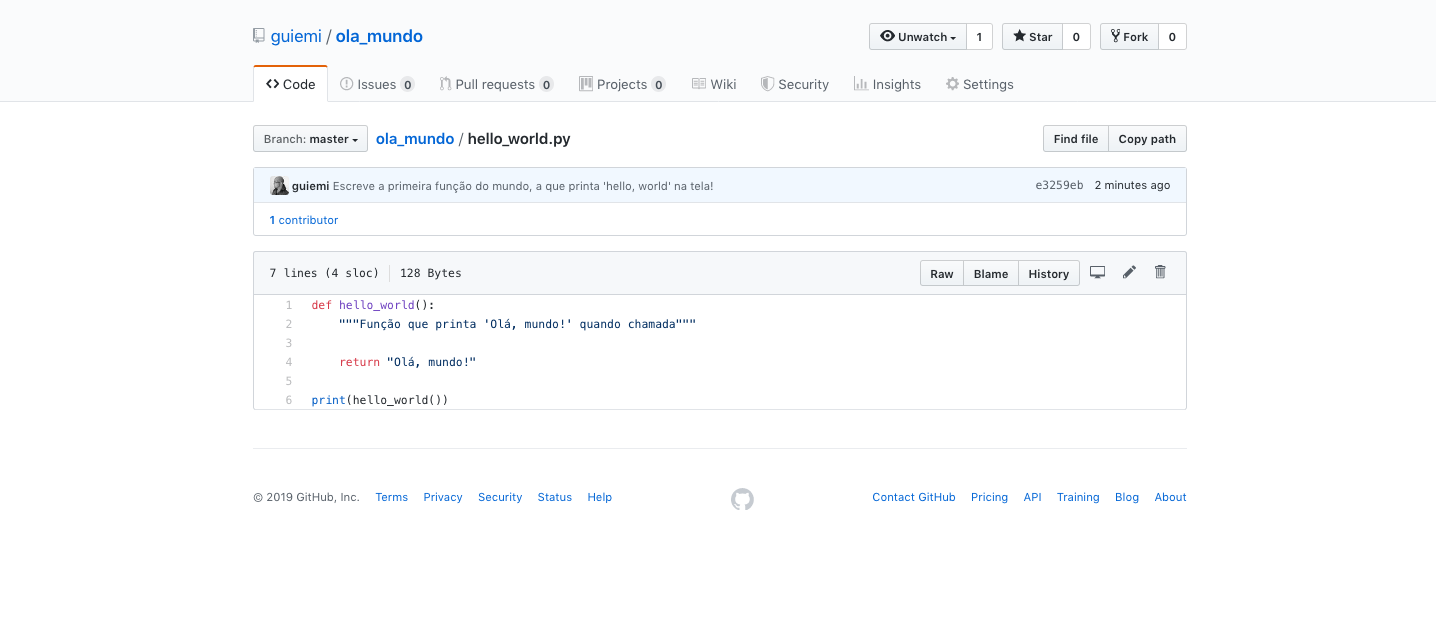Screen dimensions: 1436x618
Task: Open footer Privacy link
Action: click(443, 497)
